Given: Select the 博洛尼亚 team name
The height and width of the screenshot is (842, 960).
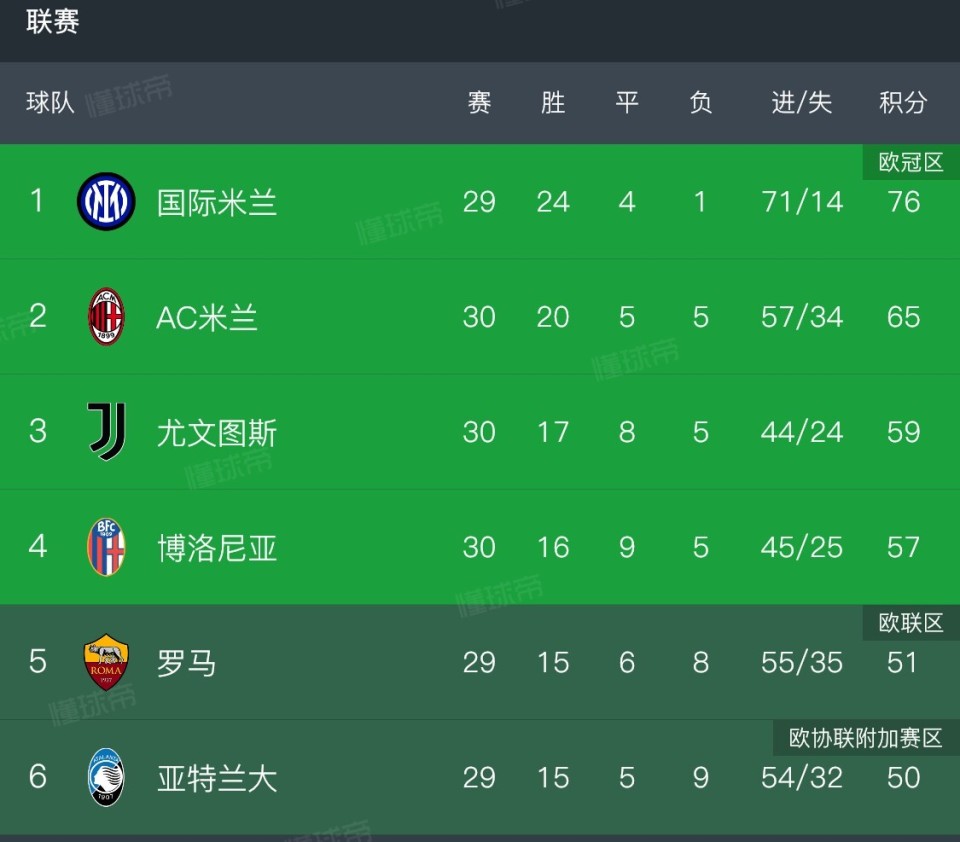Looking at the screenshot, I should click(217, 548).
